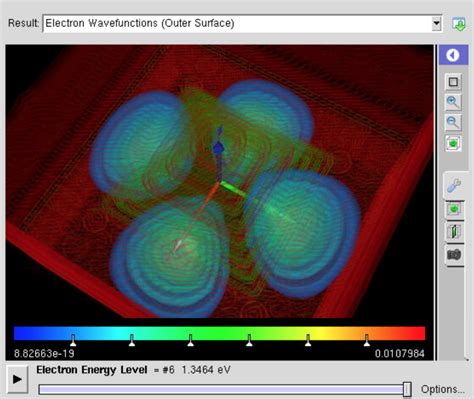Take a snapshot with the camera icon

click(x=454, y=255)
